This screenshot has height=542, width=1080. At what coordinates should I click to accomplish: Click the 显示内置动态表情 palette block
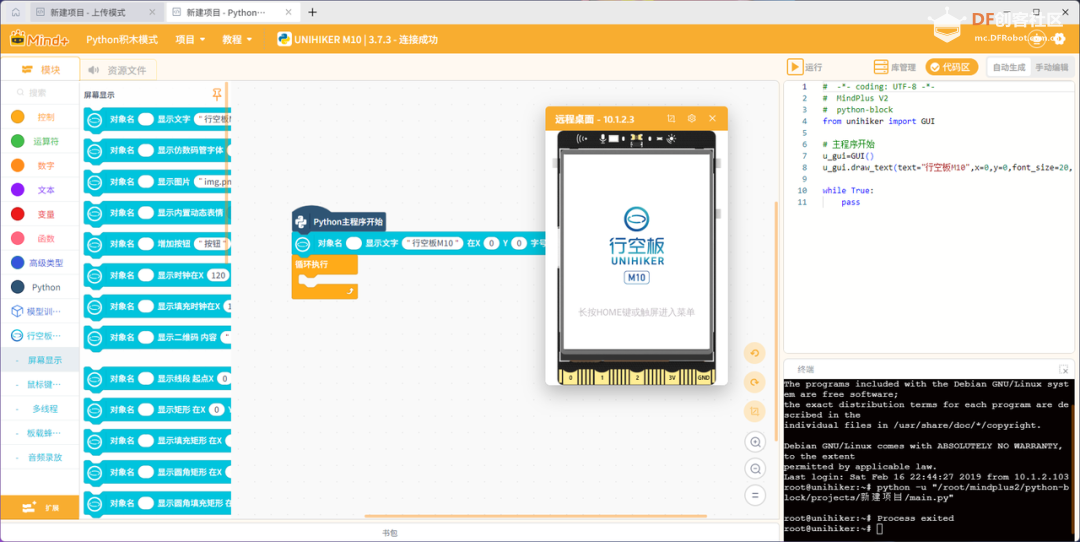(157, 213)
